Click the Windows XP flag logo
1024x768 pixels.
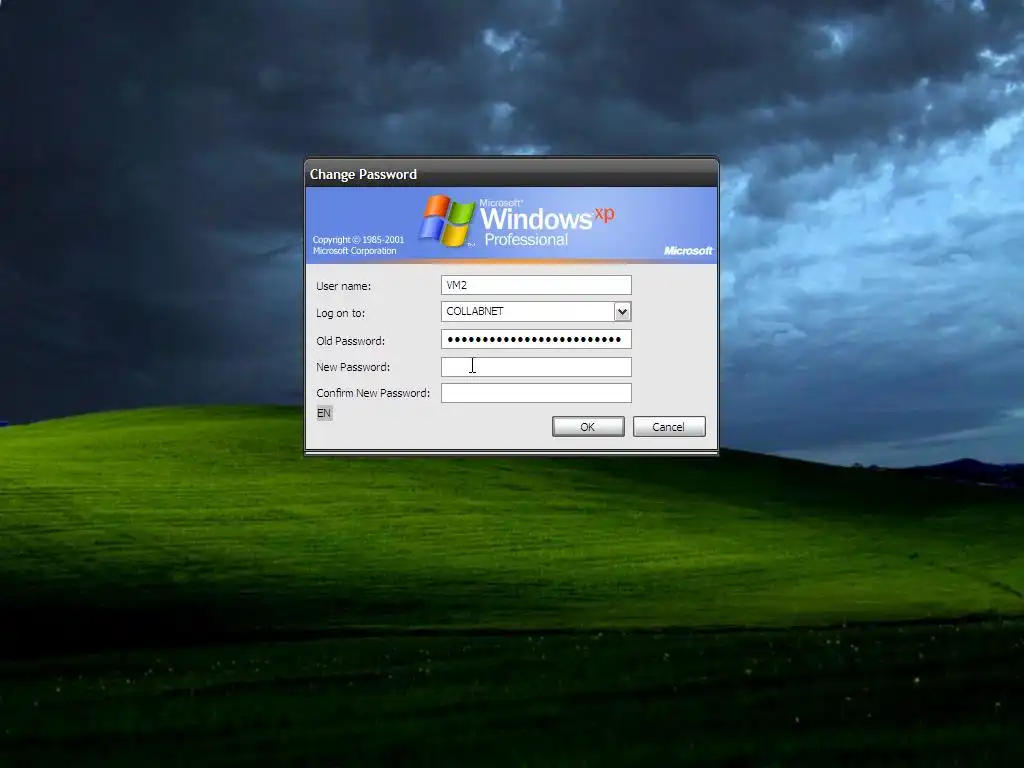(447, 220)
